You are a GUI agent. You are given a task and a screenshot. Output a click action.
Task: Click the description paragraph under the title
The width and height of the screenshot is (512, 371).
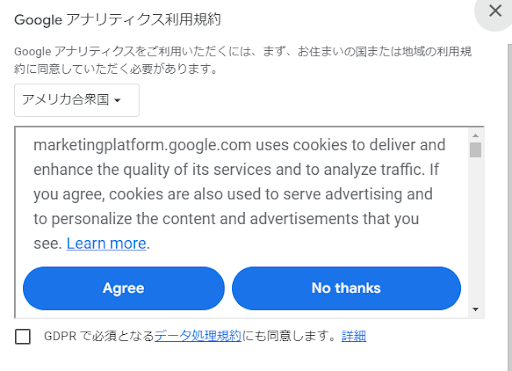243,60
